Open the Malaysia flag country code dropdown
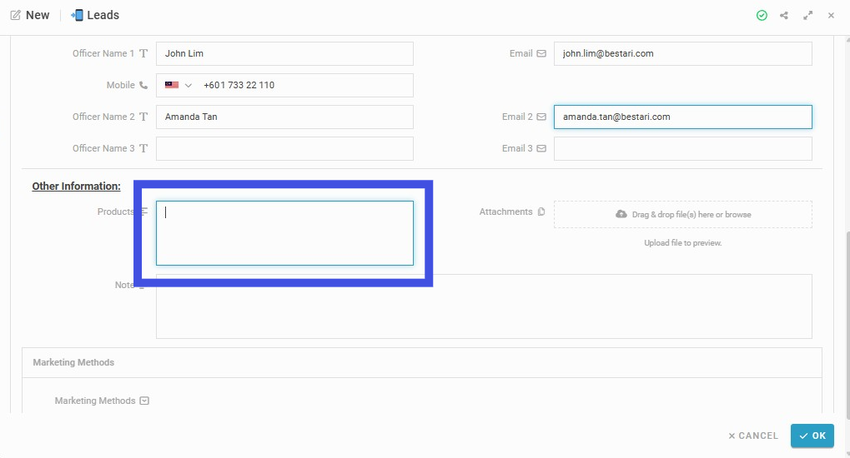Image resolution: width=850 pixels, height=458 pixels. 178,85
